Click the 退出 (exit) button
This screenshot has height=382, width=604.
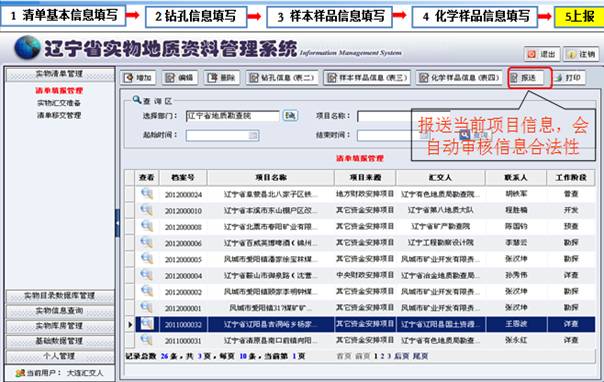pyautogui.click(x=541, y=54)
